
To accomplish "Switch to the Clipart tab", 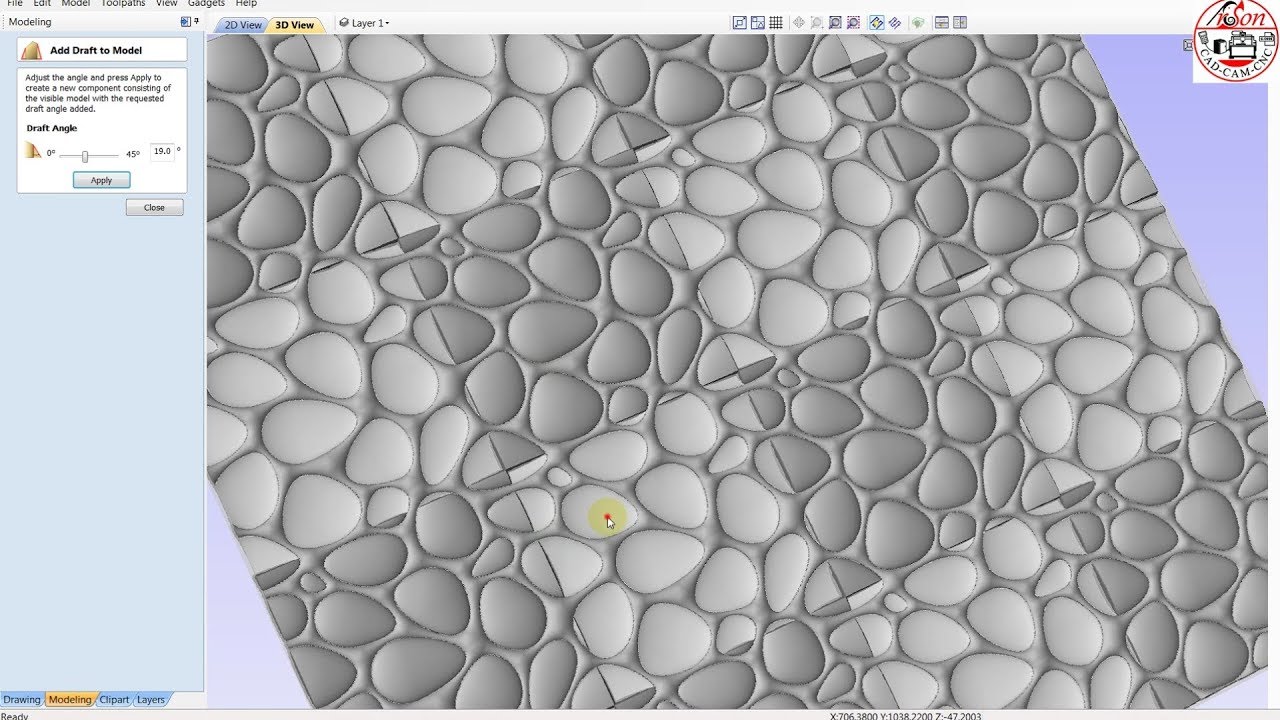I will [x=114, y=700].
